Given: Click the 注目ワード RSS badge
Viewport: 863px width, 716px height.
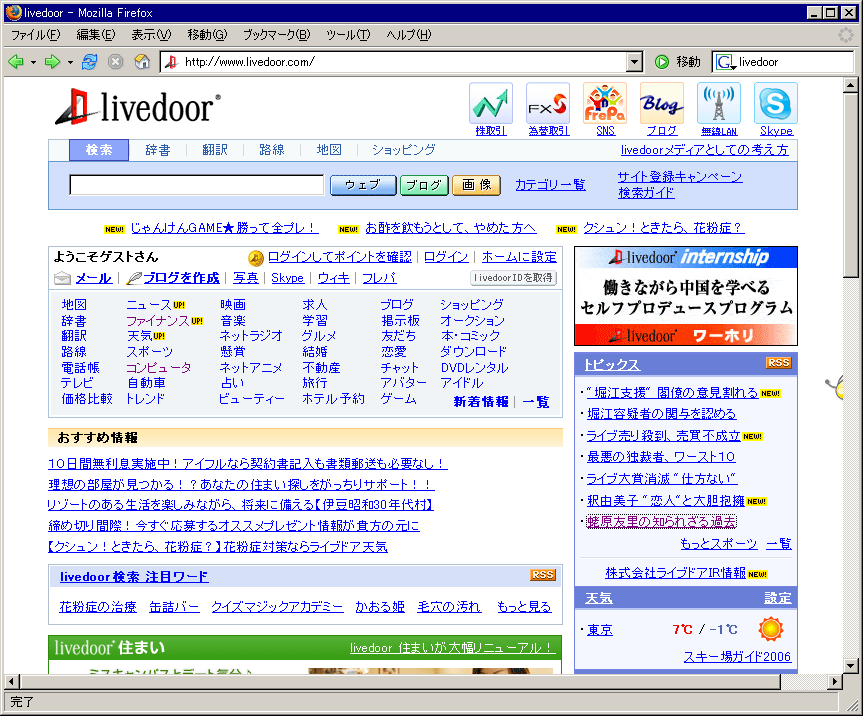Looking at the screenshot, I should click(x=543, y=575).
